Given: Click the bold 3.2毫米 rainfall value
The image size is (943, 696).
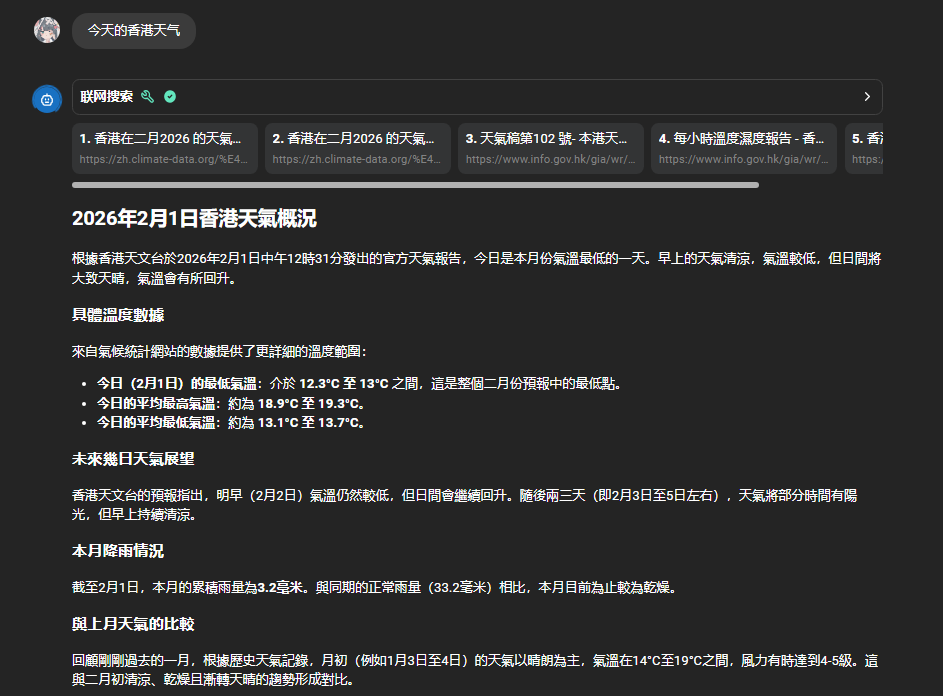Looking at the screenshot, I should pyautogui.click(x=280, y=587).
